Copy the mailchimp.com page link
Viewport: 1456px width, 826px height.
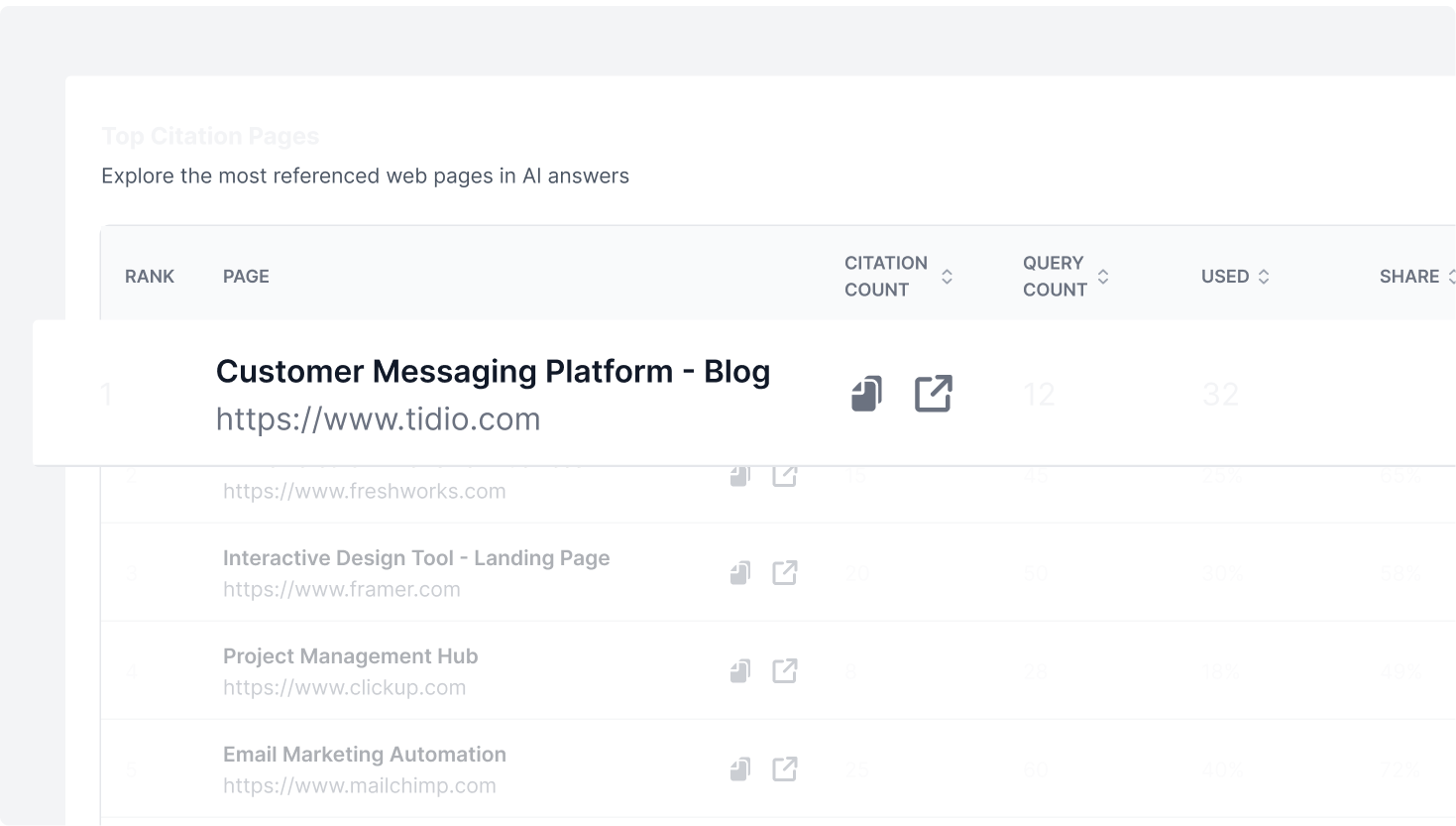coord(740,769)
